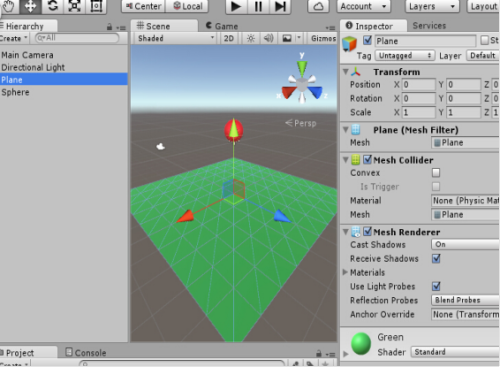
Task: Toggle the Hierarchy panel lock icon
Action: [x=109, y=27]
